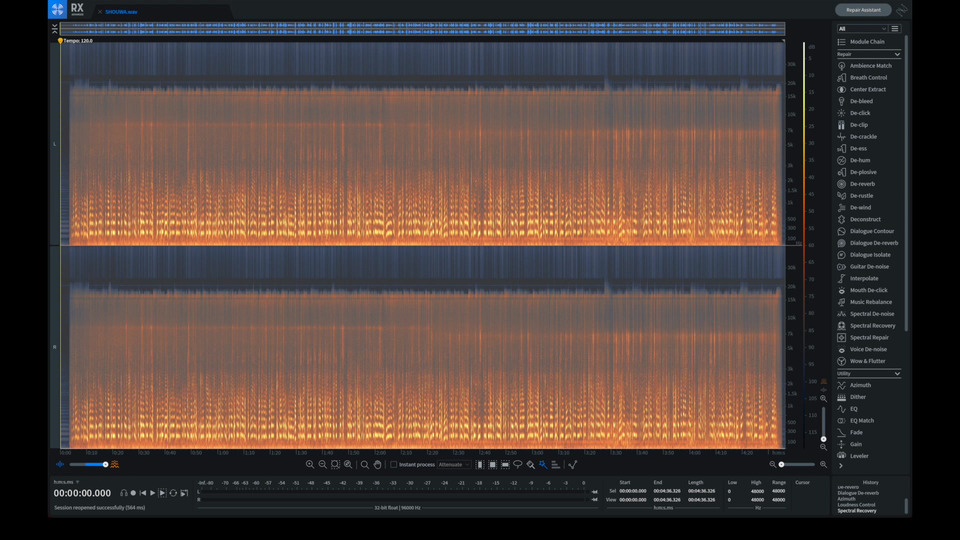Click the Repair Assistant button
960x540 pixels.
pyautogui.click(x=863, y=10)
